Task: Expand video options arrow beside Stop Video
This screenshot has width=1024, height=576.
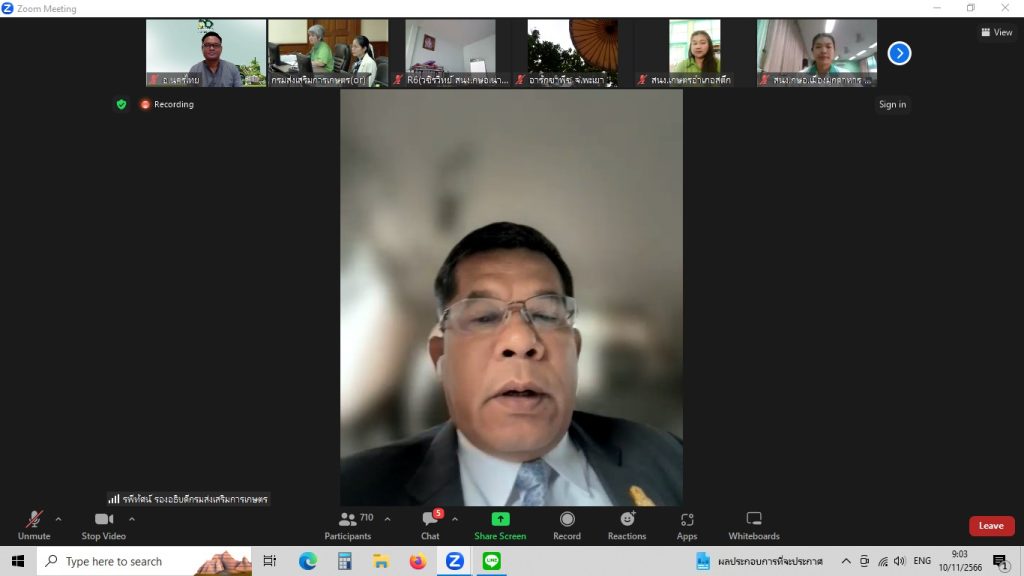Action: pos(132,519)
